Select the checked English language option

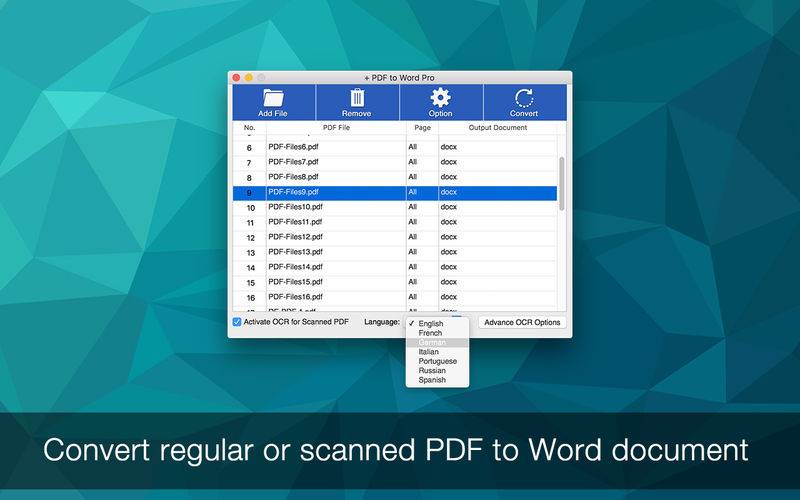tap(431, 324)
